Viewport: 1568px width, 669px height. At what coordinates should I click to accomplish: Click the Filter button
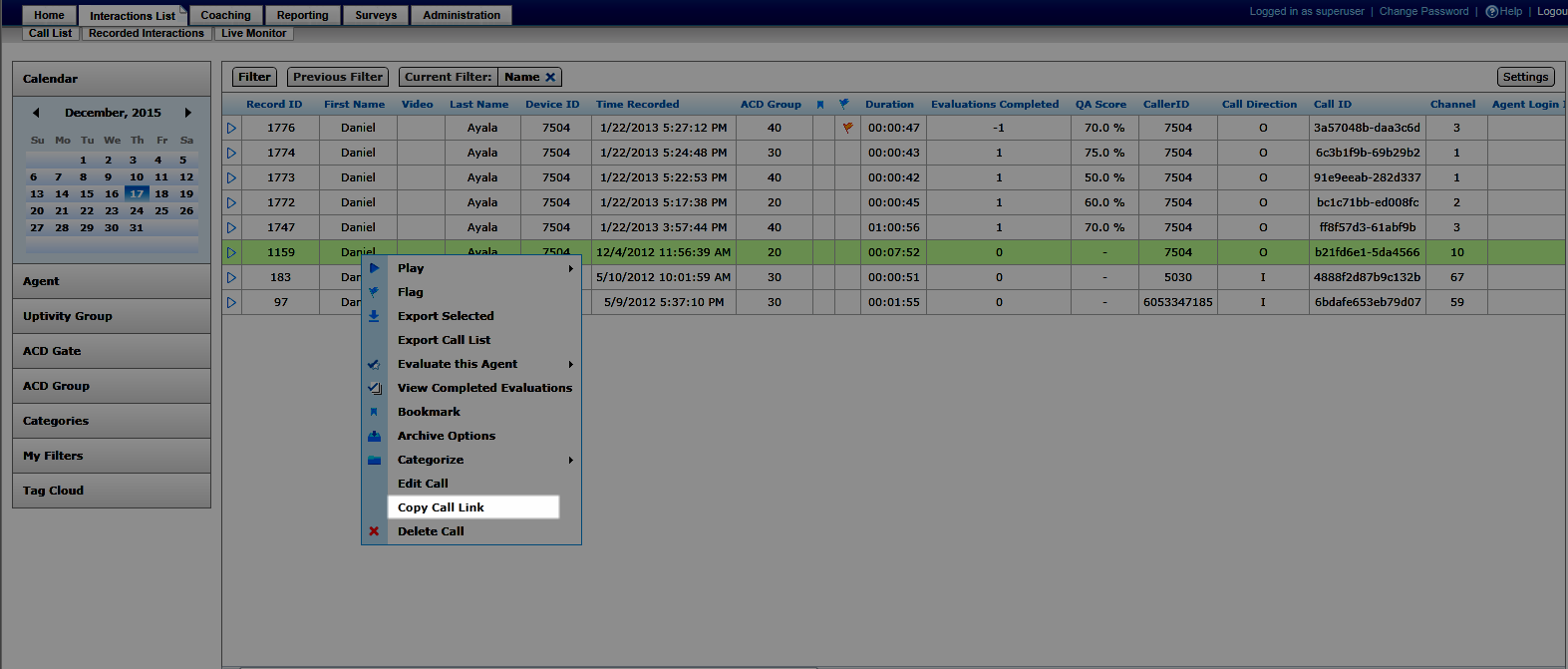254,77
